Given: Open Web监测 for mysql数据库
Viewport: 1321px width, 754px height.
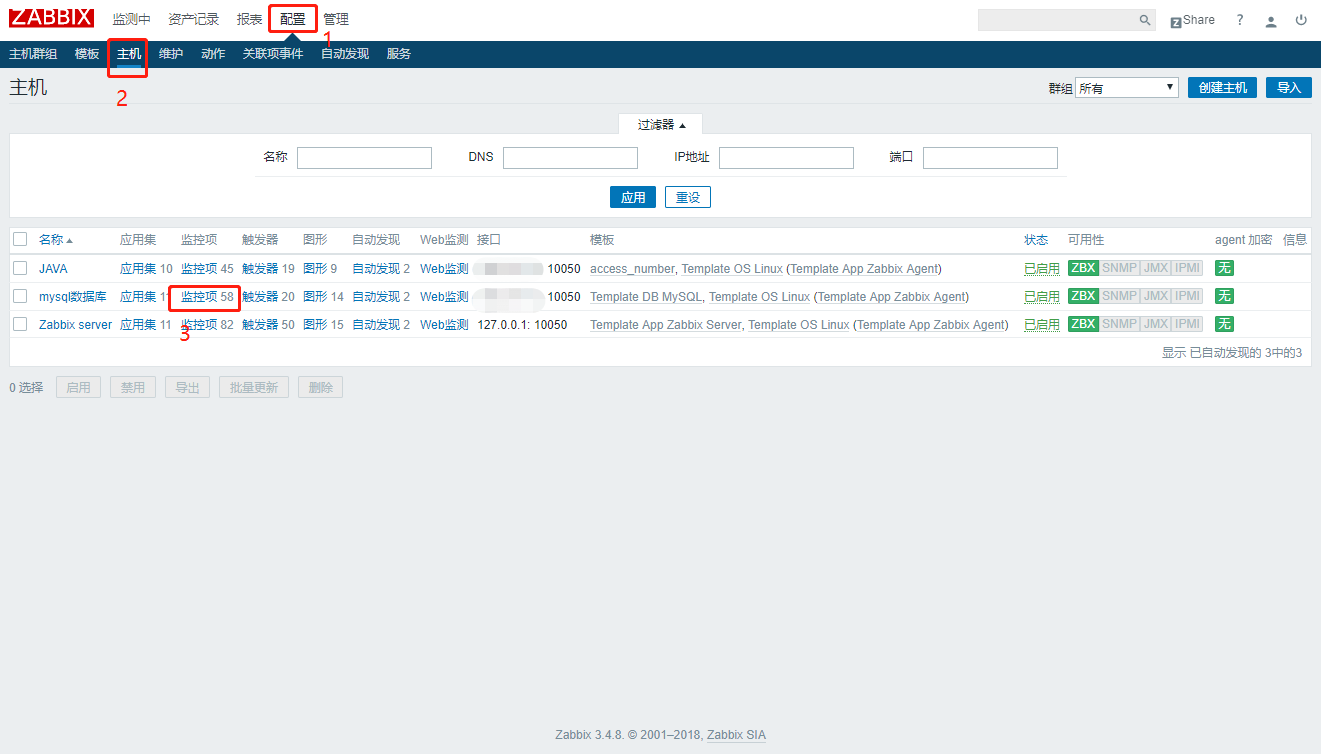Looking at the screenshot, I should tap(444, 296).
